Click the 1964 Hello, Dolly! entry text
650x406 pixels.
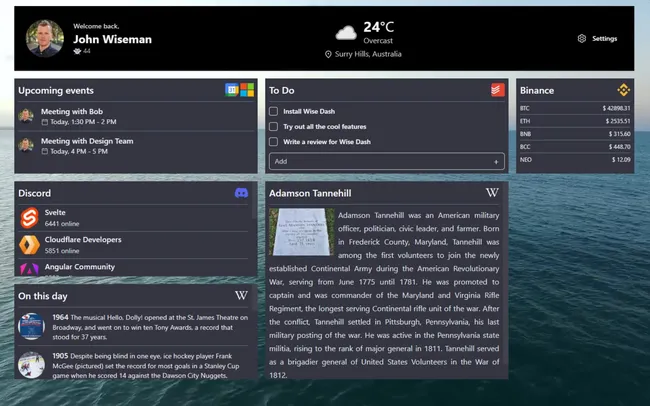tap(150, 327)
